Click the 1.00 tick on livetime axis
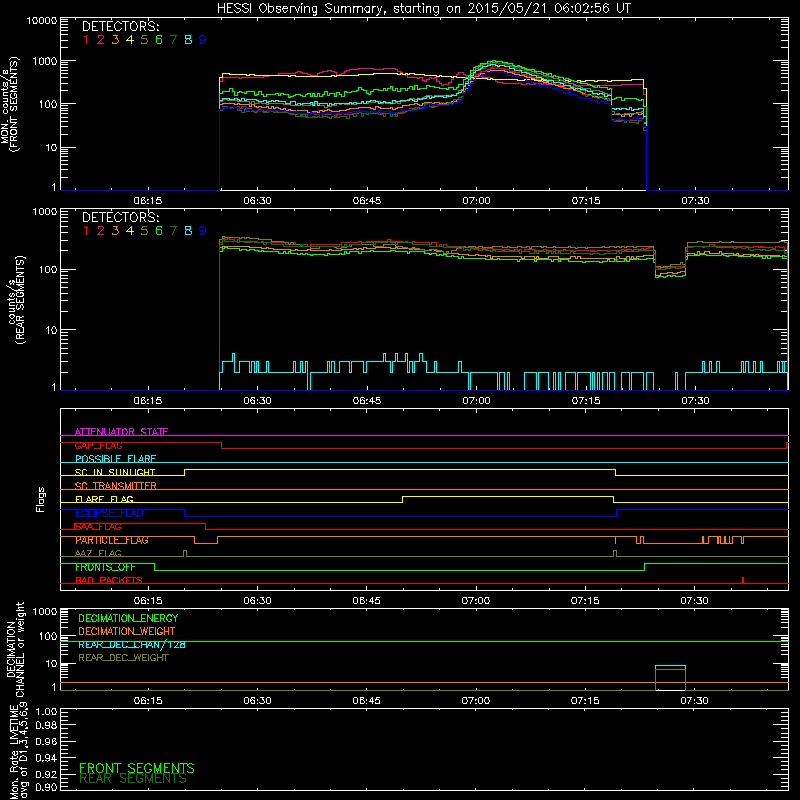This screenshot has height=800, width=800. tap(46, 712)
